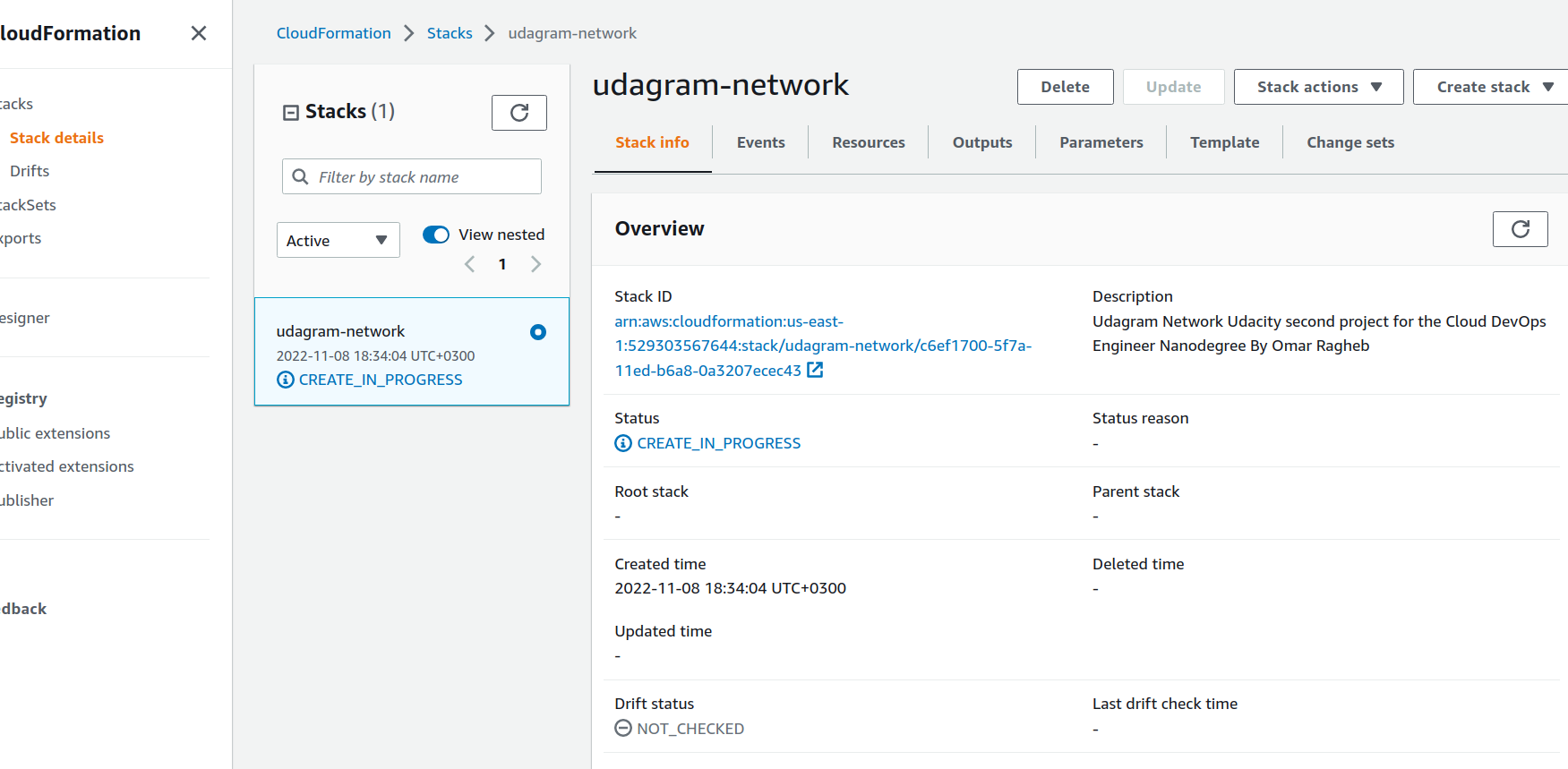The width and height of the screenshot is (1568, 769).
Task: Open Public extensions in the sidebar
Action: point(56,433)
